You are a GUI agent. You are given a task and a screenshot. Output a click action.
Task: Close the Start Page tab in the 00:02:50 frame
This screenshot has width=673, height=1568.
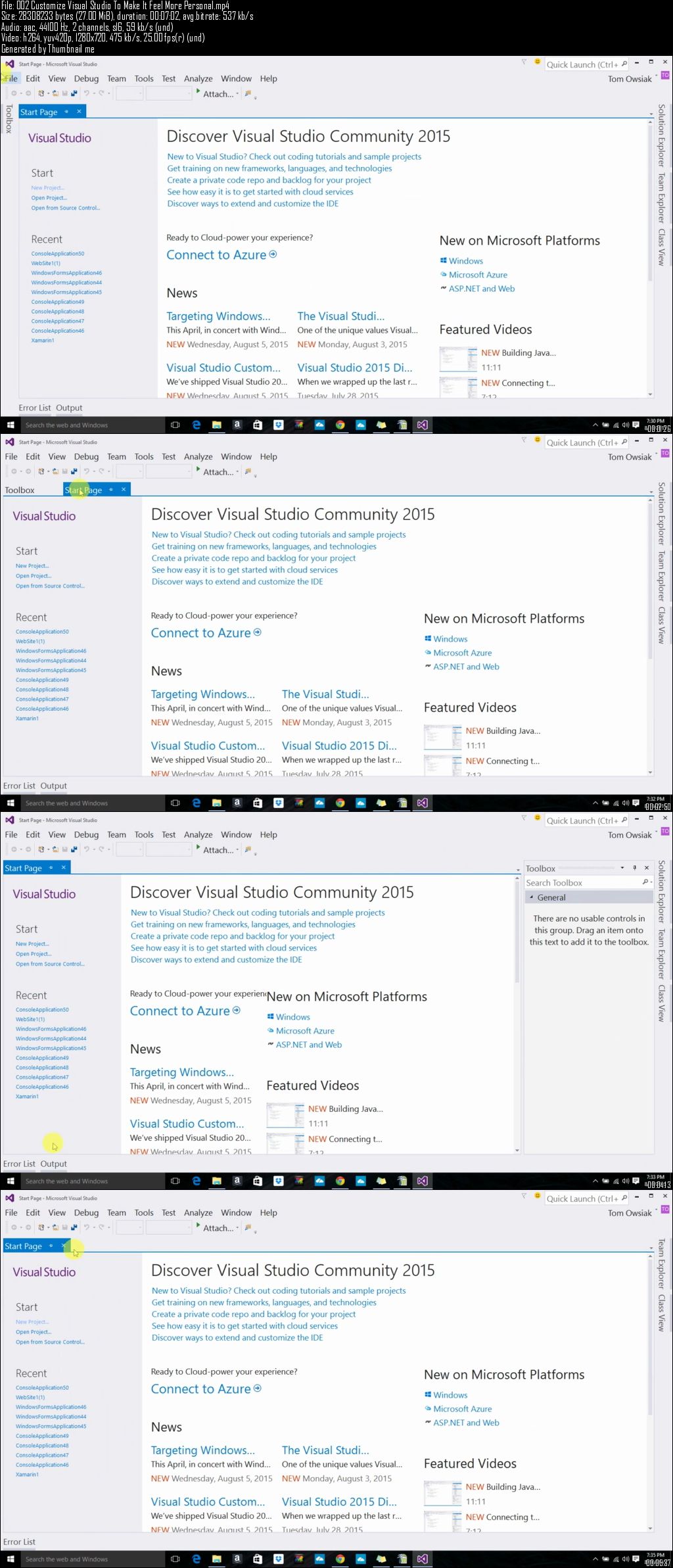pyautogui.click(x=124, y=489)
